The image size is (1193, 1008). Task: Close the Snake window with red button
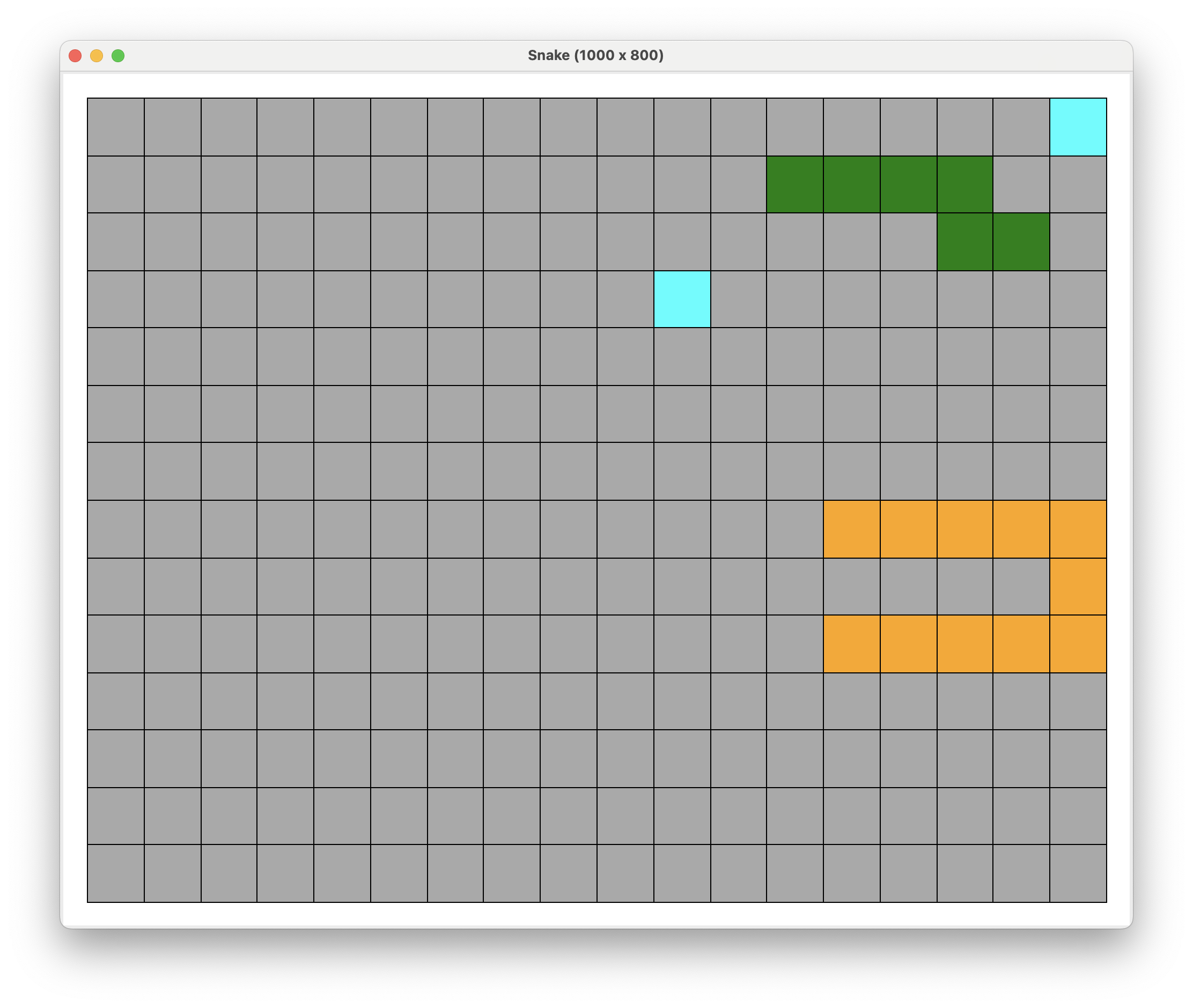pyautogui.click(x=75, y=55)
